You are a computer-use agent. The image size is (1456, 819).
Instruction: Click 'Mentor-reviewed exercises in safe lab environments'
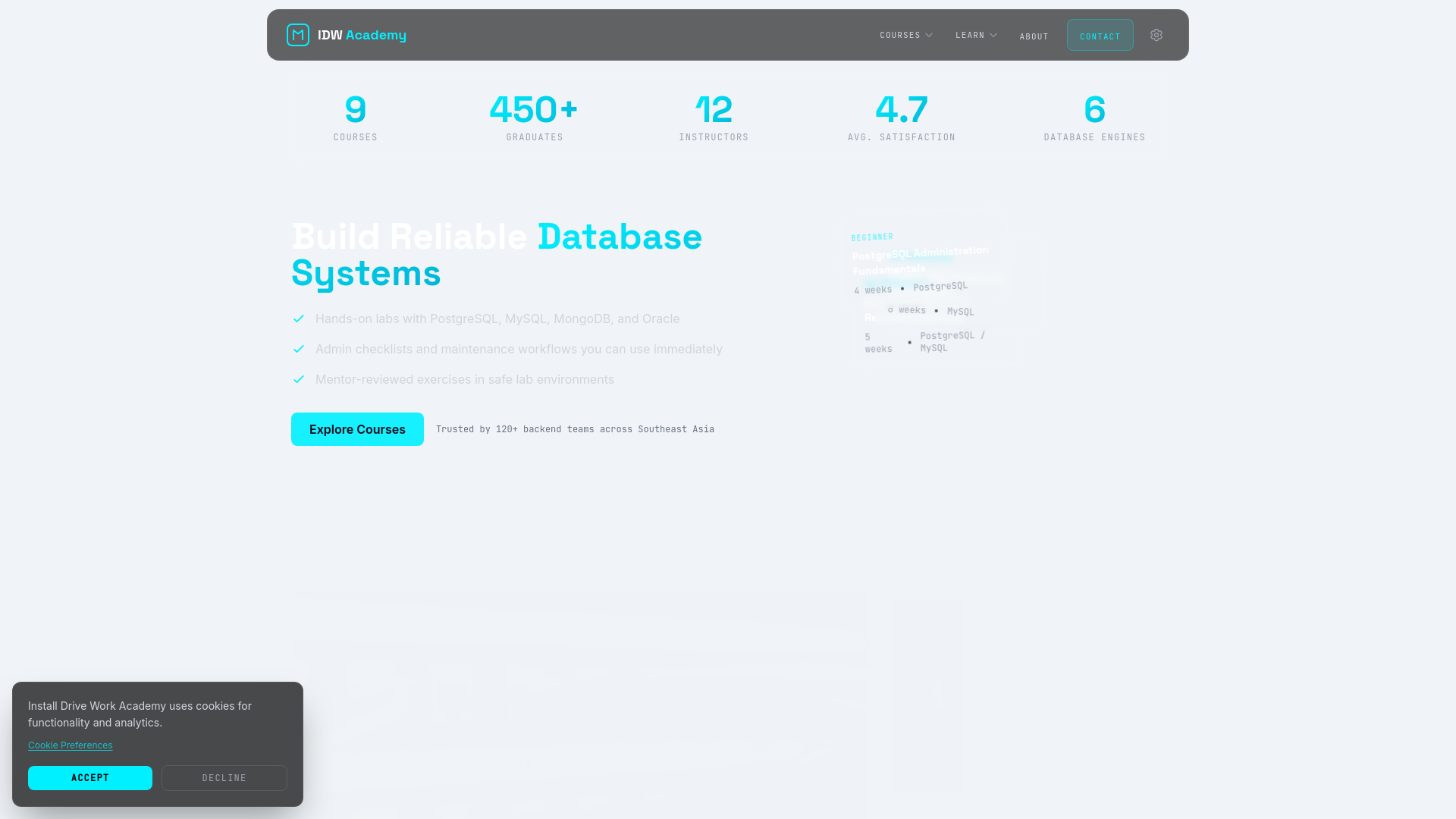[465, 379]
